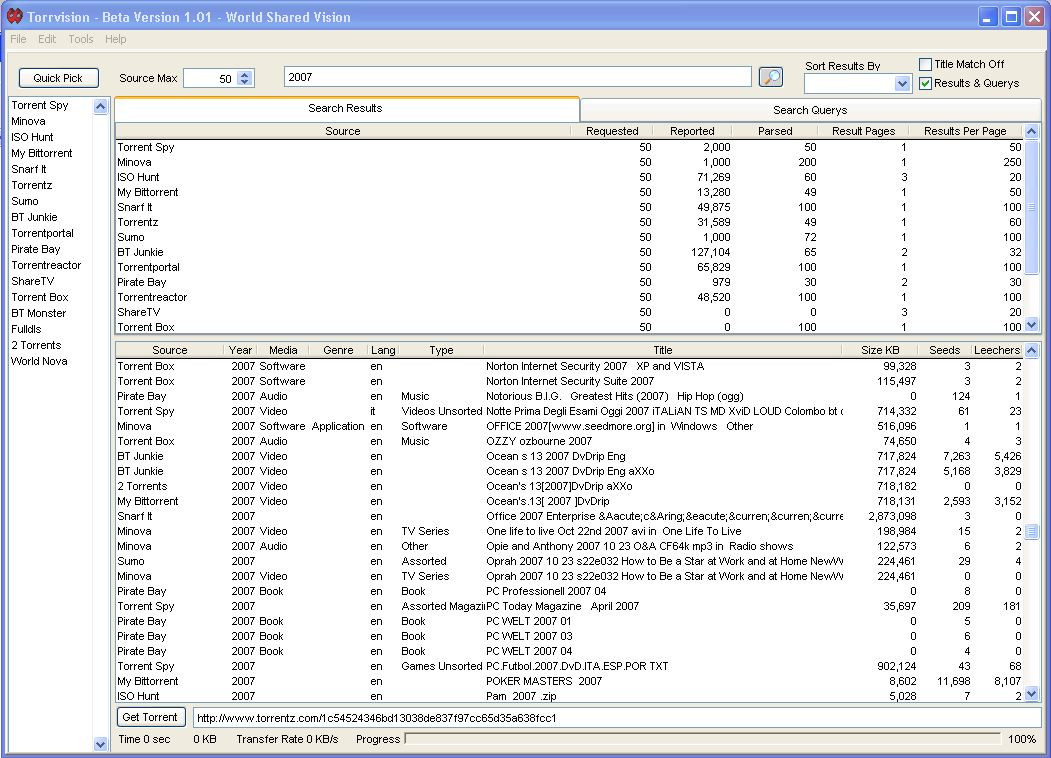Sort torrent list by Year column header
Viewport: 1051px width, 758px height.
pyautogui.click(x=240, y=350)
